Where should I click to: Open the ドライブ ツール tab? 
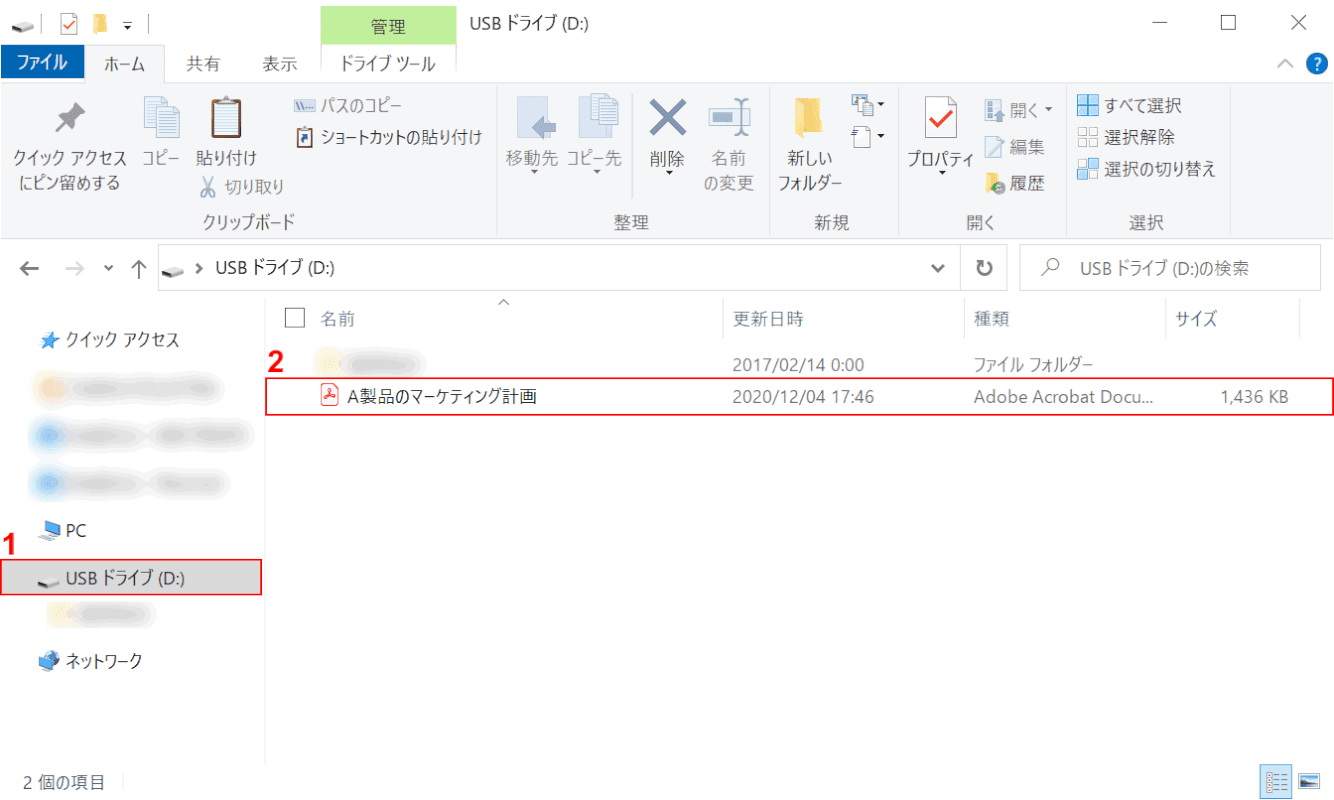point(388,64)
